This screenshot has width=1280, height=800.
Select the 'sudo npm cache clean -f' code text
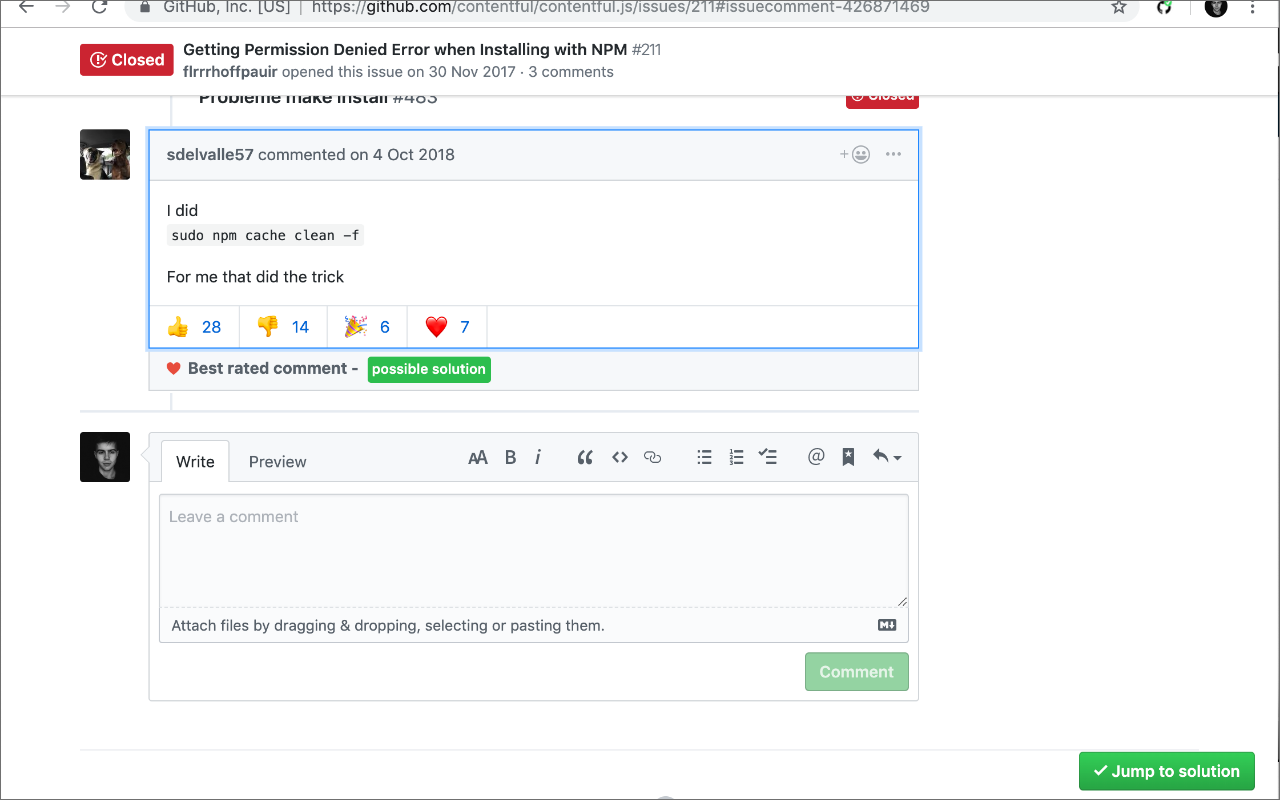point(265,236)
